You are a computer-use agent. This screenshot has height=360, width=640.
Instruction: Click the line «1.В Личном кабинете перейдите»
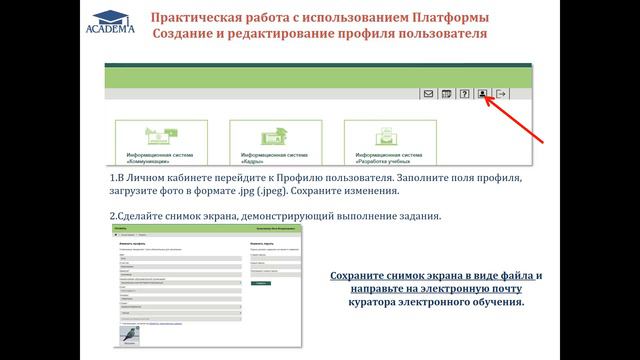(x=316, y=178)
